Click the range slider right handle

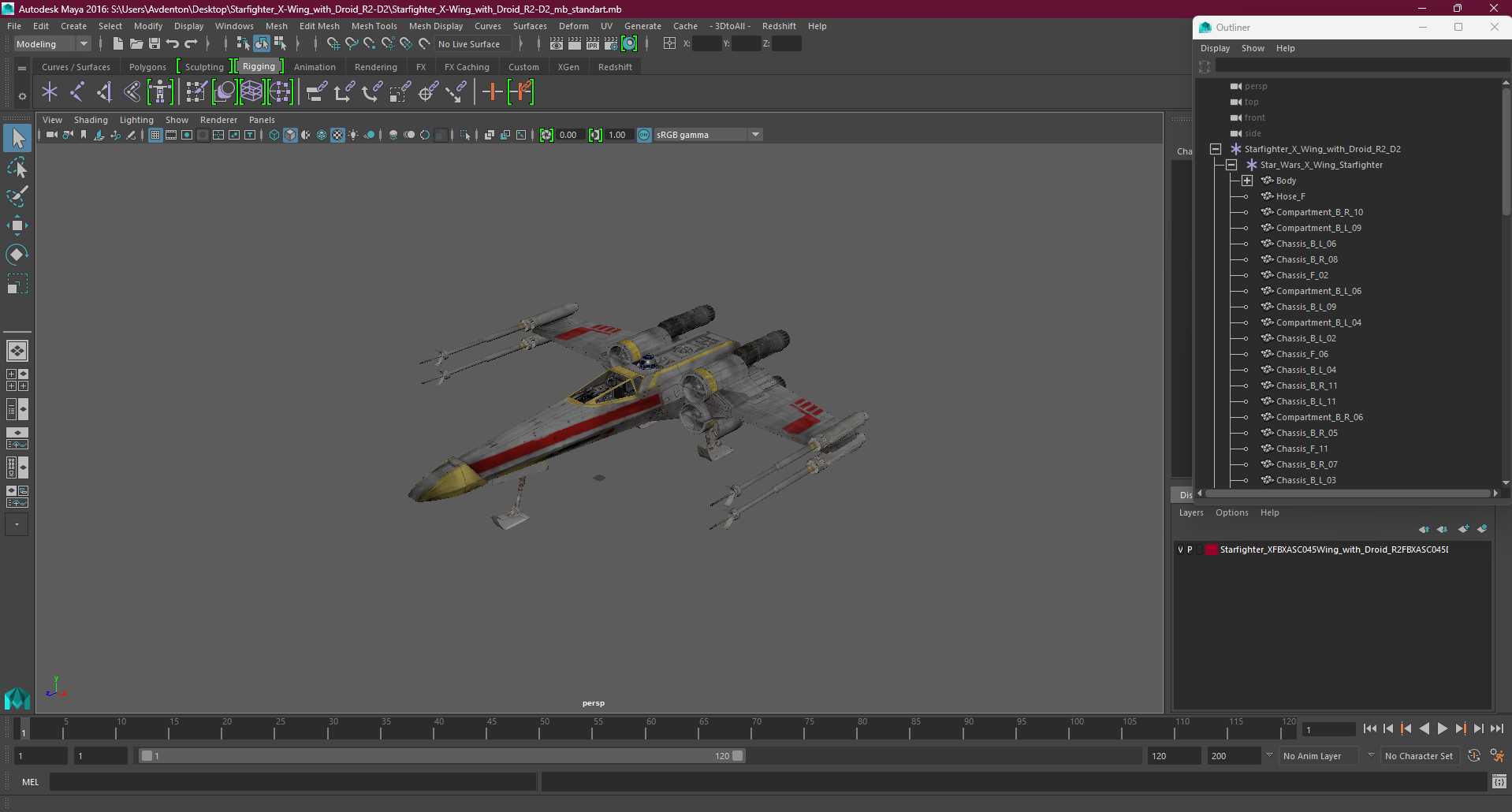pyautogui.click(x=738, y=756)
